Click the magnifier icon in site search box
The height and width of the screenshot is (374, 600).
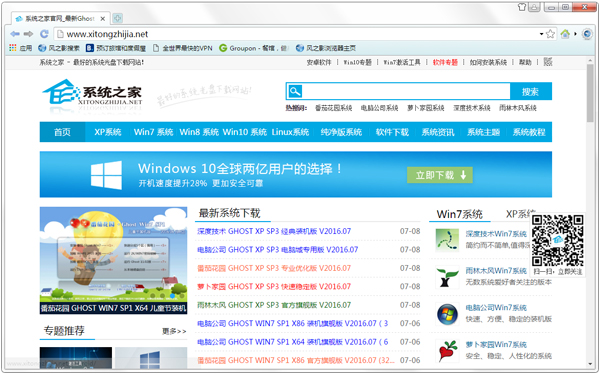(x=295, y=91)
